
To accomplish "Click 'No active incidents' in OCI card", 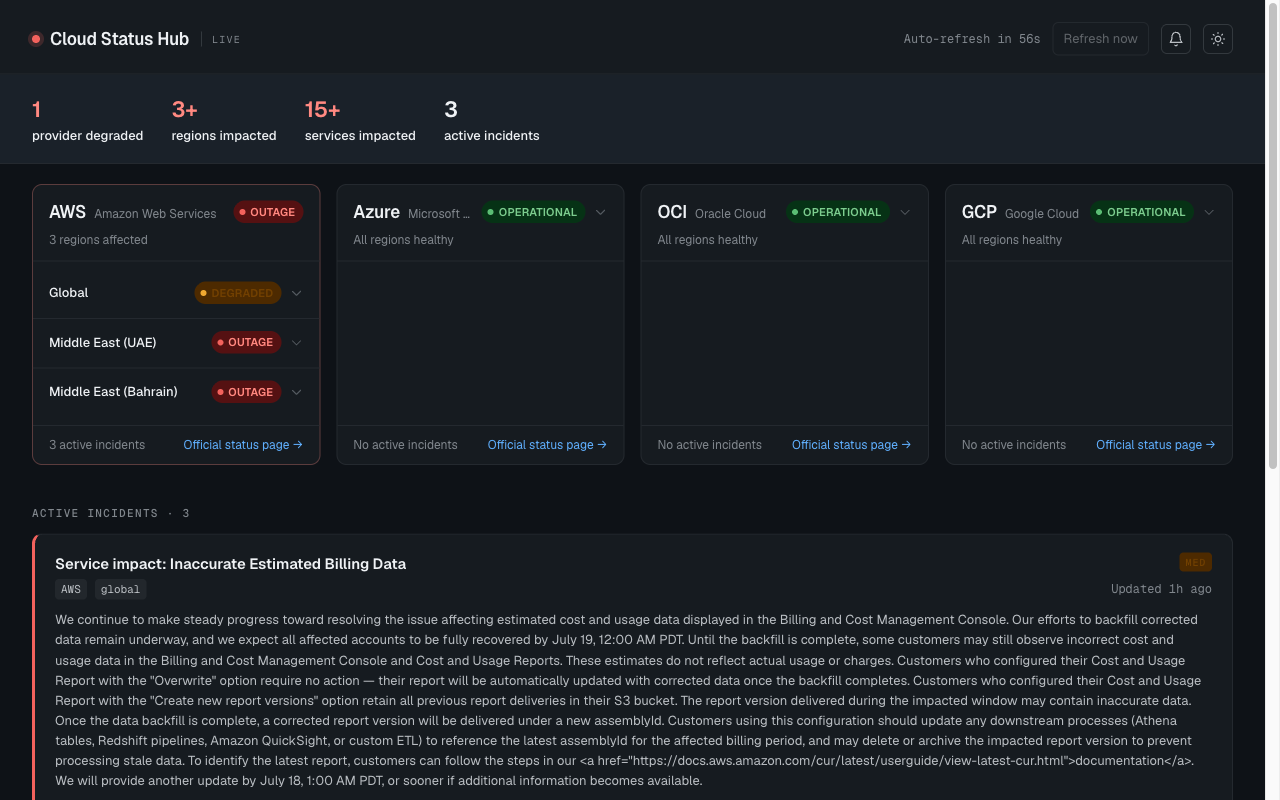I will pos(709,445).
